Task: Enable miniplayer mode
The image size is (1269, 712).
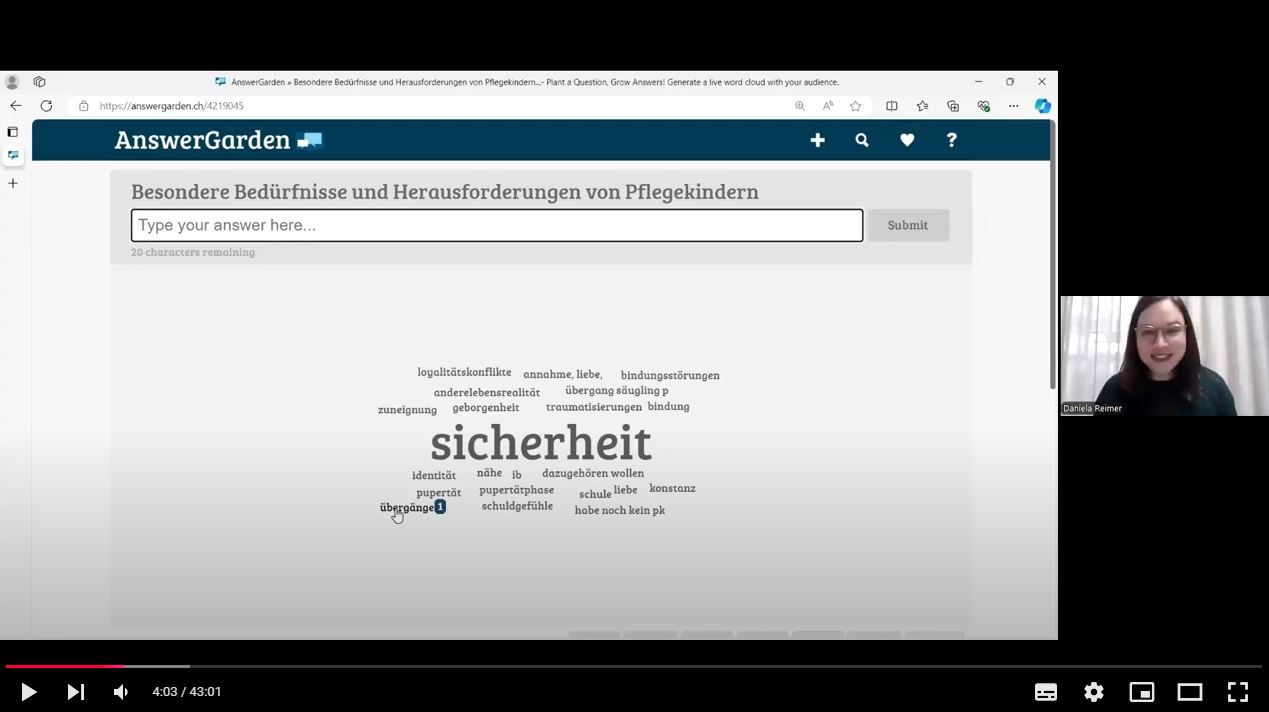Action: click(x=1141, y=692)
